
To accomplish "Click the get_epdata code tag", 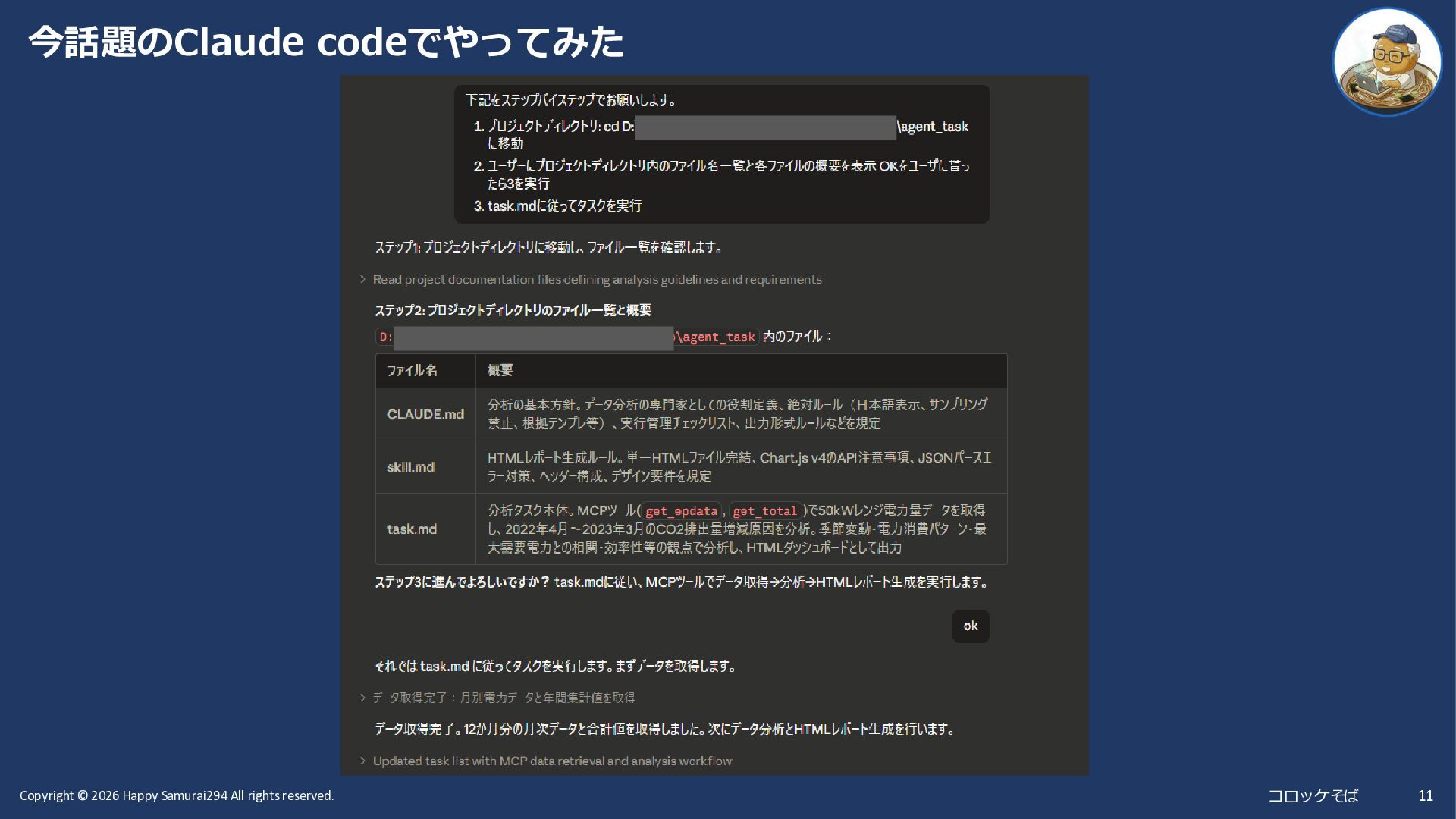I will tap(681, 511).
